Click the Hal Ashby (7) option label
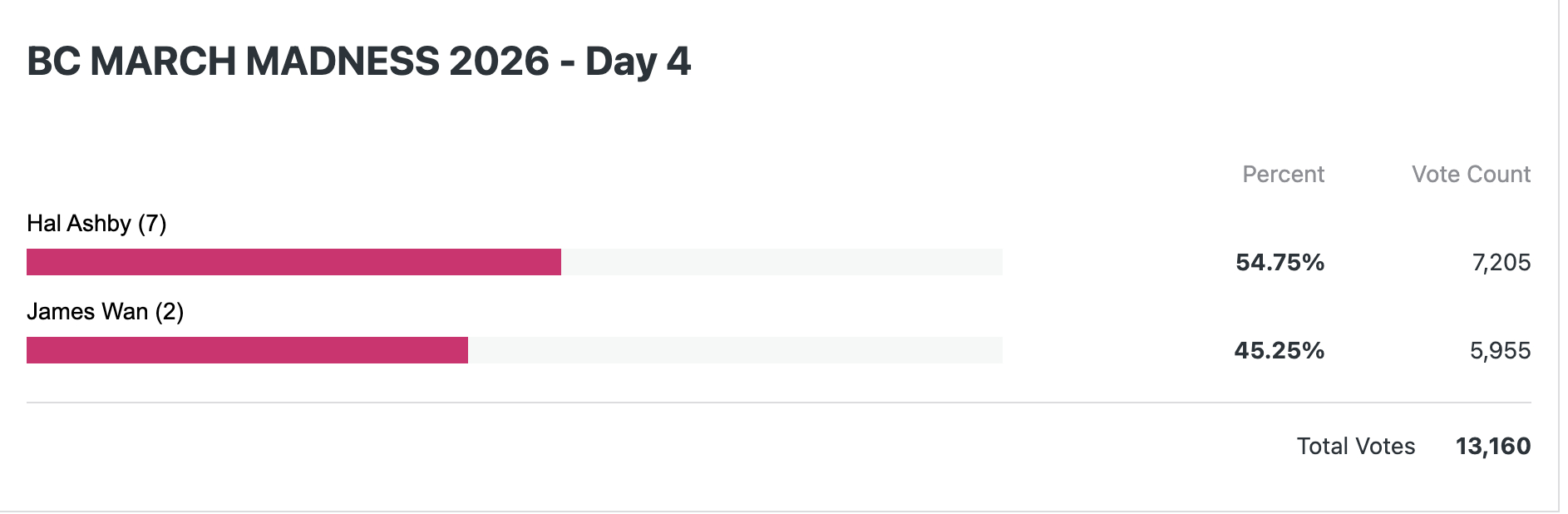Viewport: 1568px width, 514px height. [x=96, y=224]
